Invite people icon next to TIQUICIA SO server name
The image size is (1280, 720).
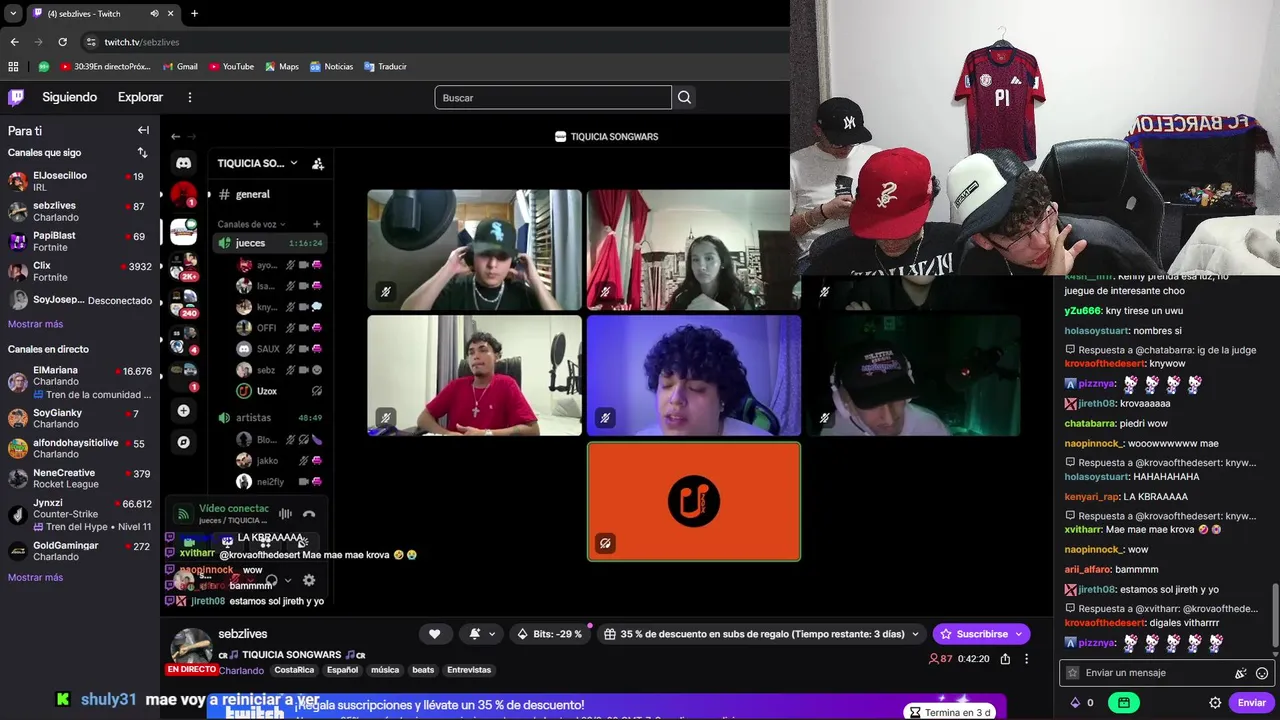click(318, 163)
